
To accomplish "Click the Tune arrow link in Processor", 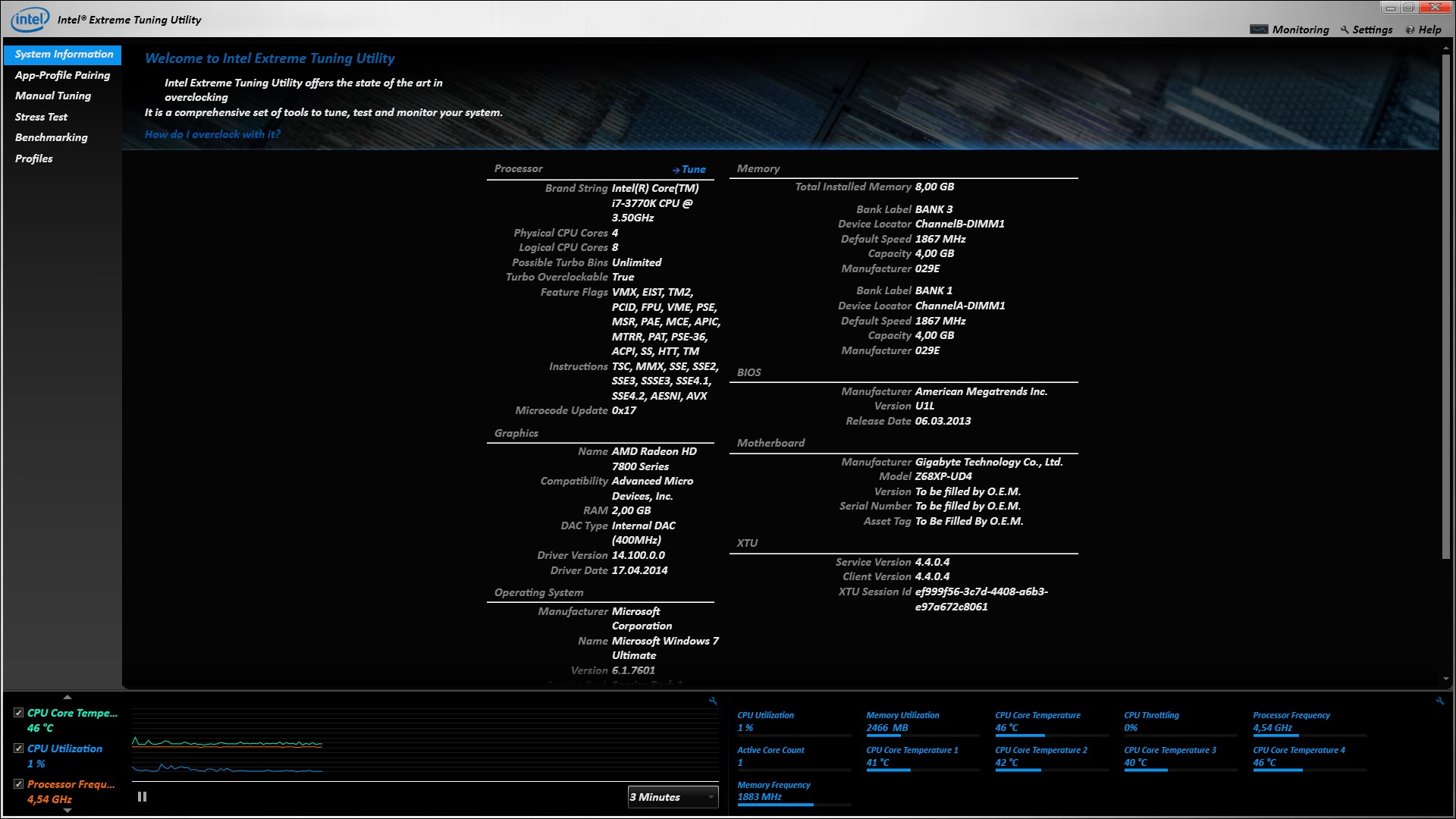I will (689, 170).
